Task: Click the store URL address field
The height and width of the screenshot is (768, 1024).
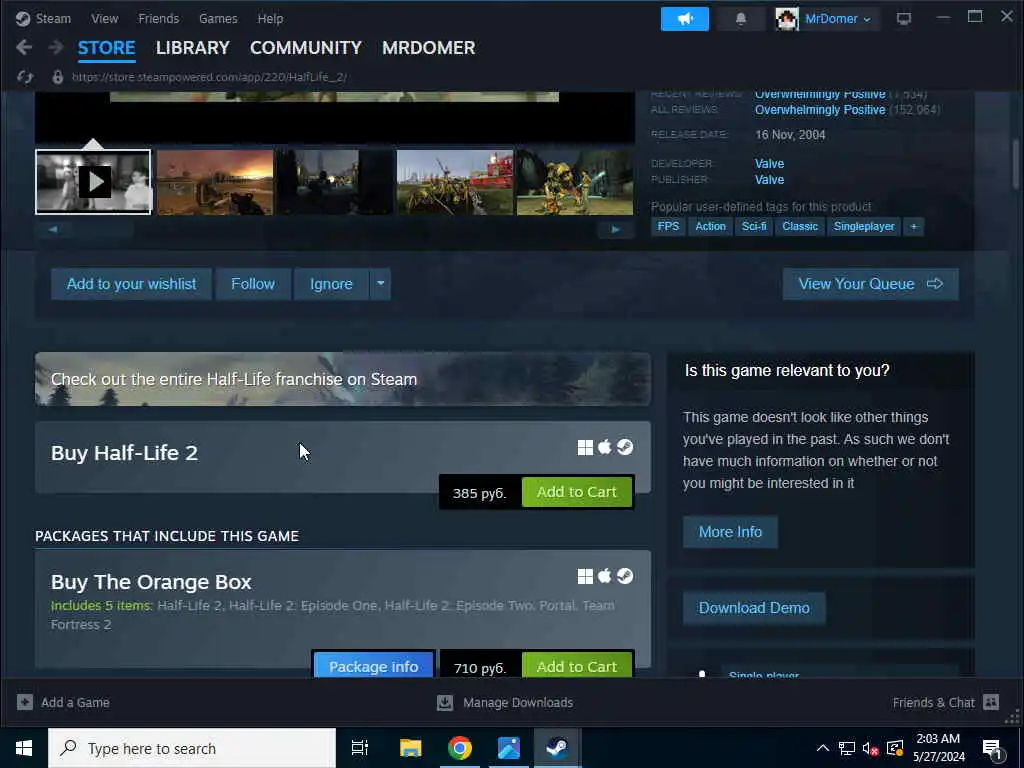Action: pyautogui.click(x=209, y=77)
